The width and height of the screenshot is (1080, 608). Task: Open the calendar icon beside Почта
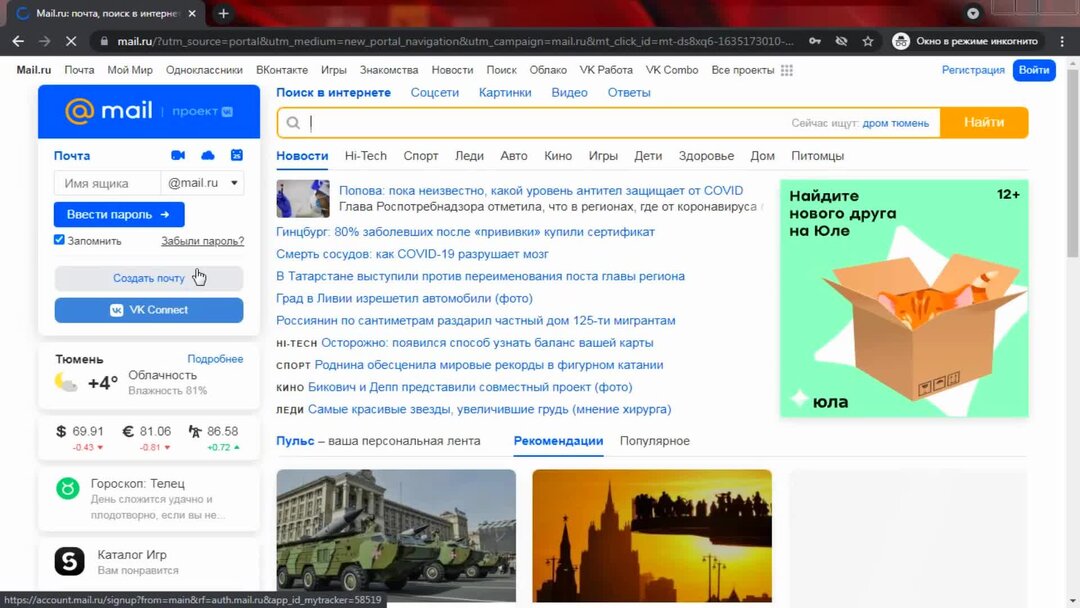(236, 156)
